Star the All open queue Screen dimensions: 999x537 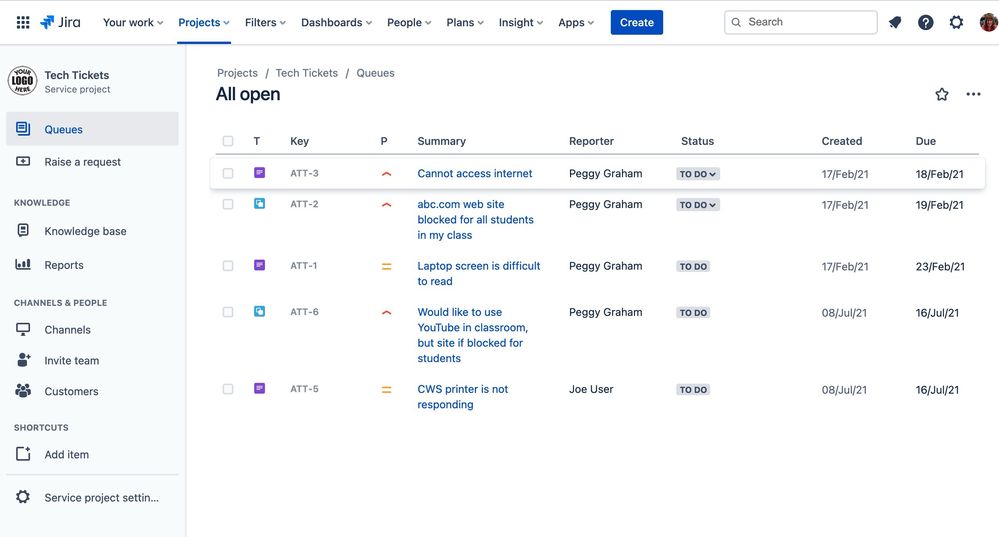[x=942, y=94]
